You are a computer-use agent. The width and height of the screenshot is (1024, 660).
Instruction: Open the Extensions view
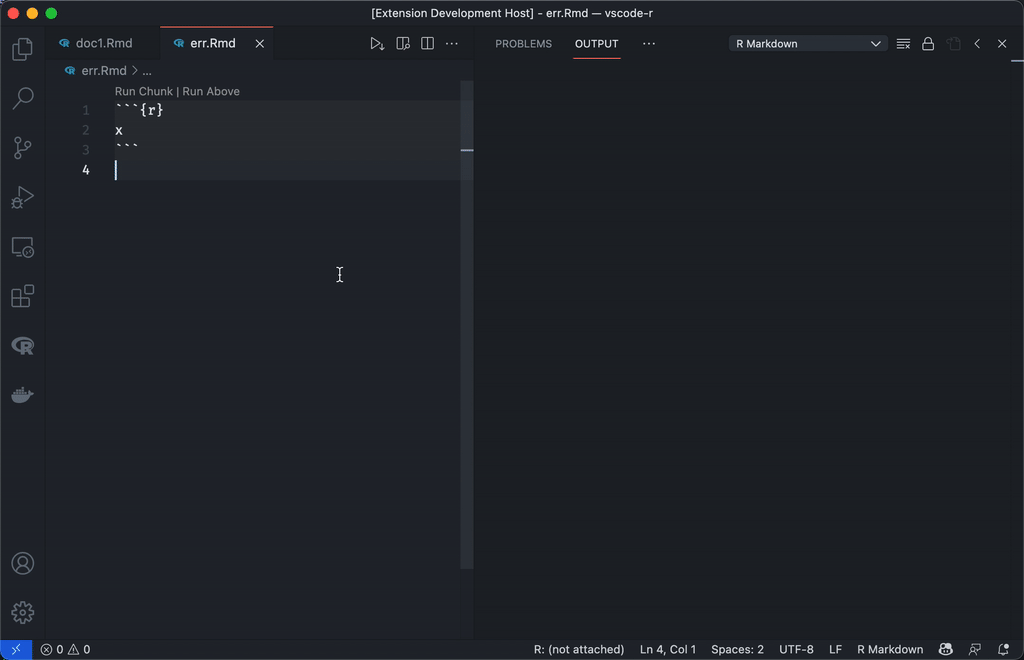pyautogui.click(x=22, y=296)
